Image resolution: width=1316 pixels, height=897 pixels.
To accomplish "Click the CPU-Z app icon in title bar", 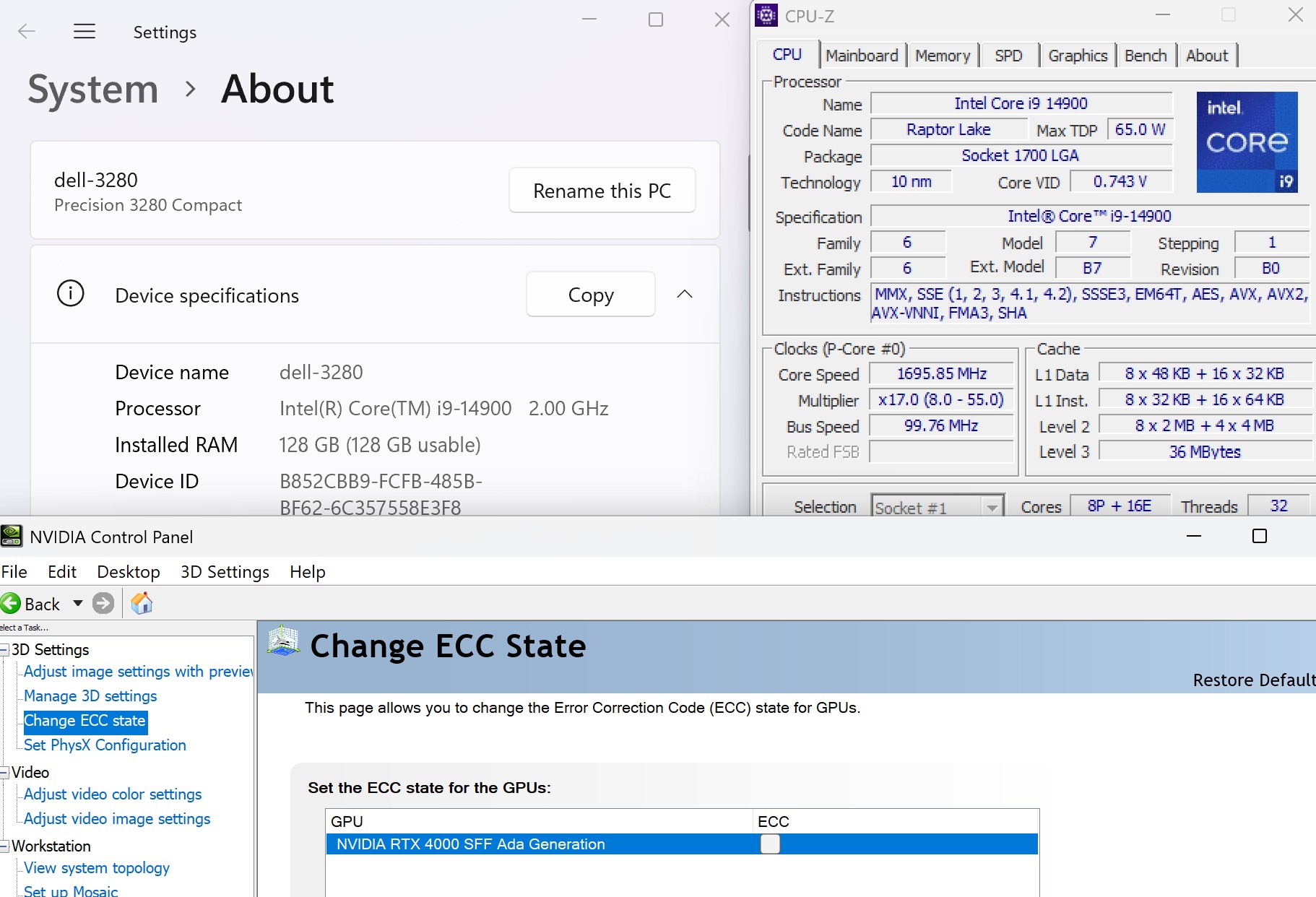I will click(766, 15).
